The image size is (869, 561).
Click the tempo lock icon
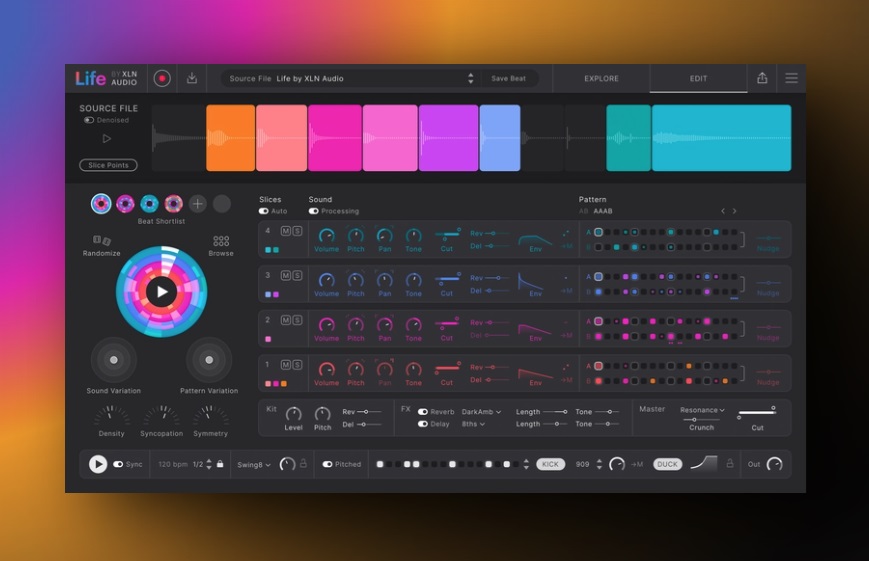click(220, 464)
